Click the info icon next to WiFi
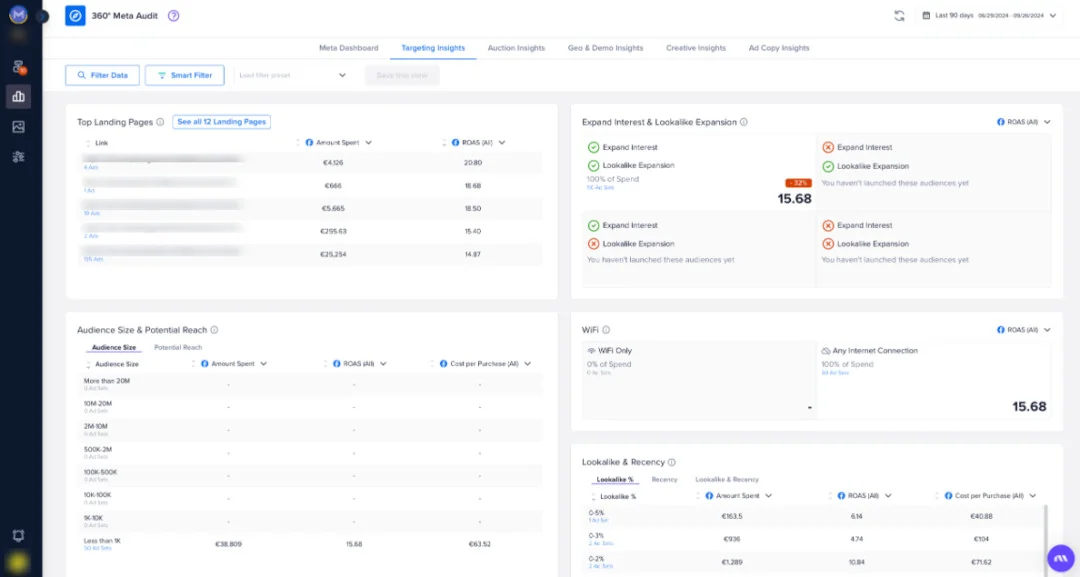 [606, 330]
